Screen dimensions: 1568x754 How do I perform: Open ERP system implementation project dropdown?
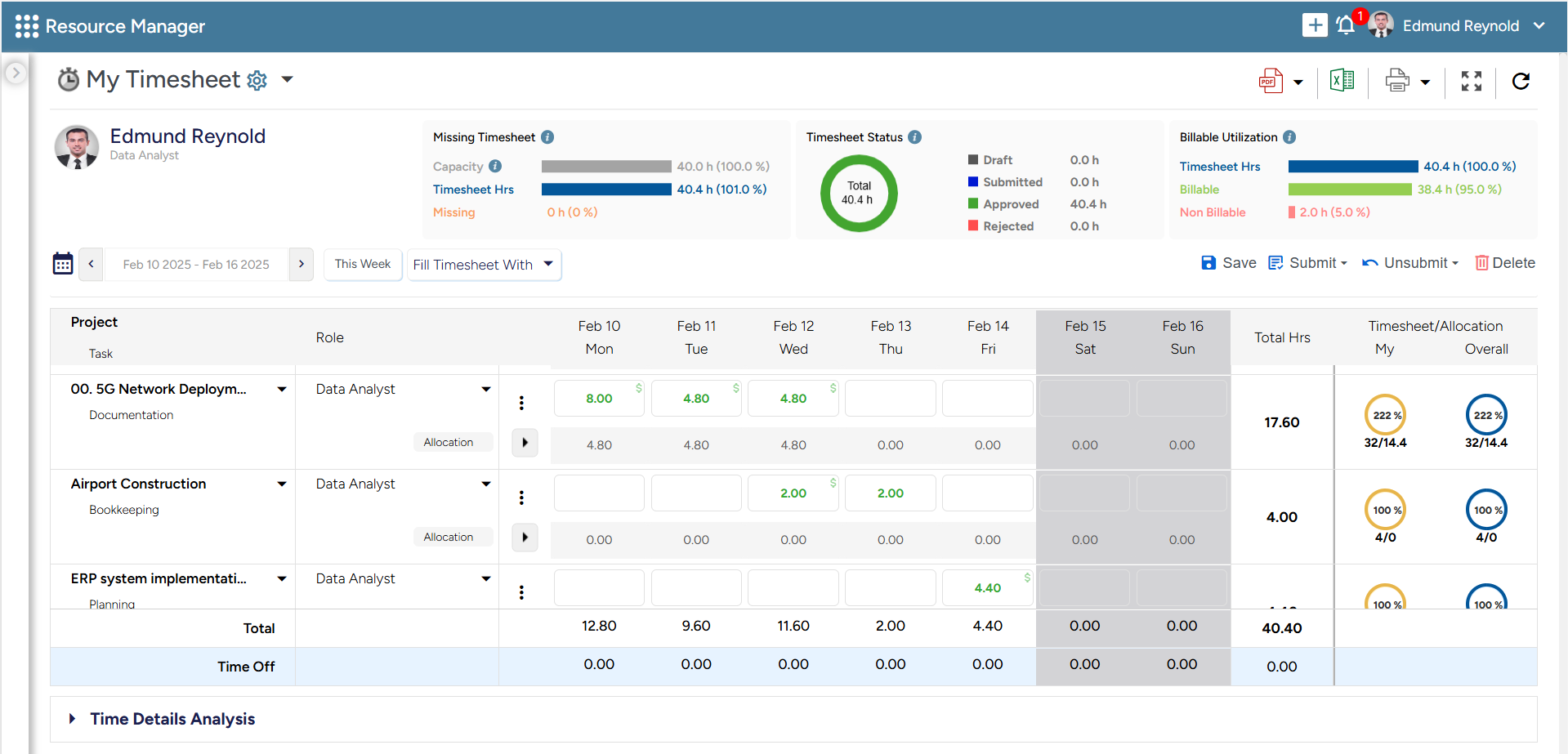pos(282,579)
